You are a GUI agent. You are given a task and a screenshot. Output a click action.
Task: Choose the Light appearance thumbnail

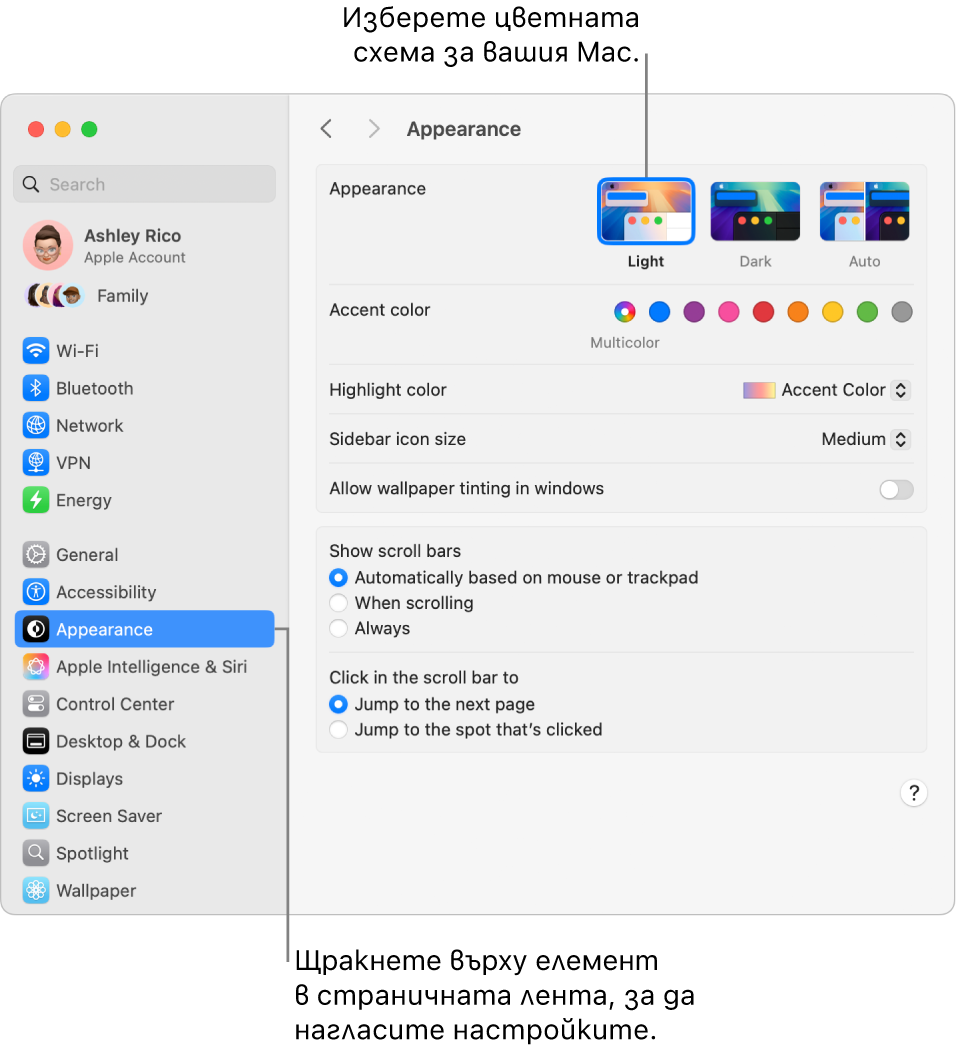click(646, 212)
